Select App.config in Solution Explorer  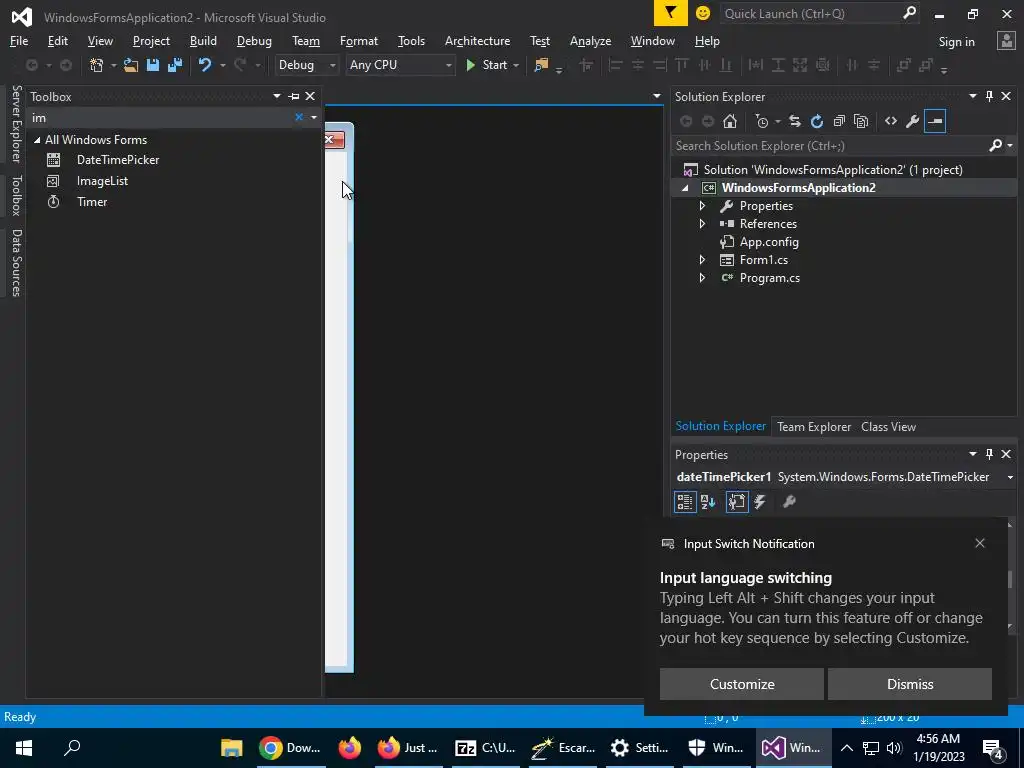point(769,242)
